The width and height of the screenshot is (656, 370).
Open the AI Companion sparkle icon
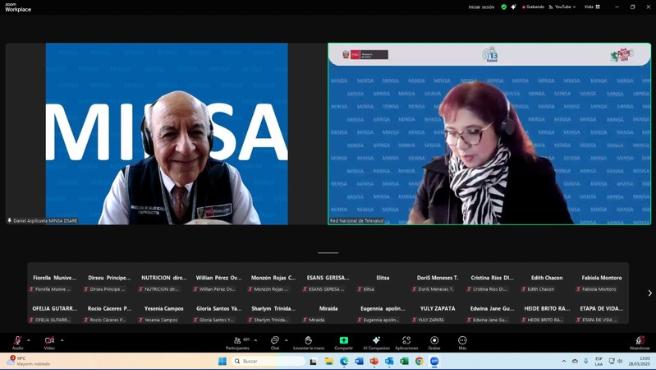376,340
